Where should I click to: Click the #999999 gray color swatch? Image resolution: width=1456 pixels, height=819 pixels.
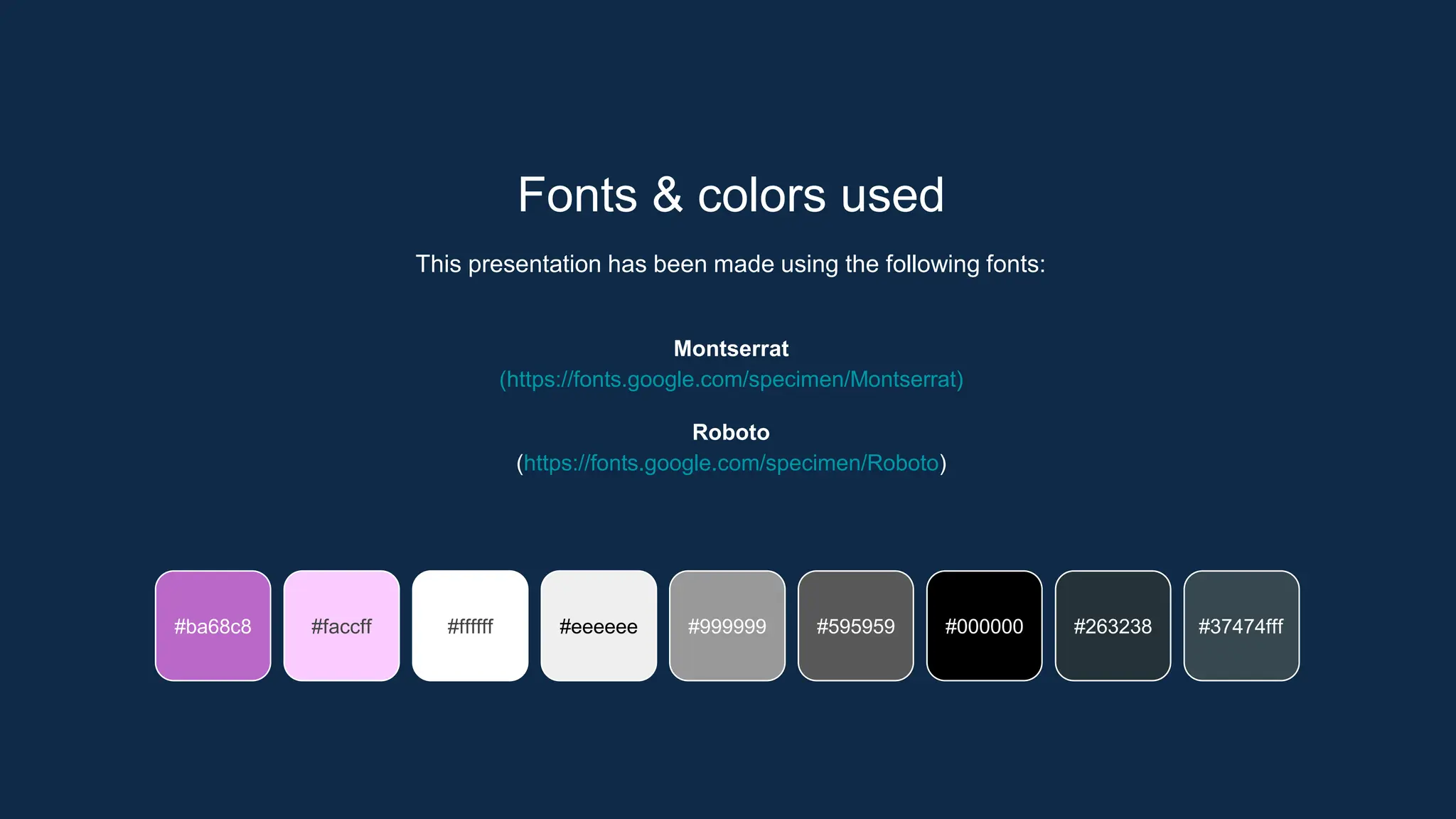727,626
